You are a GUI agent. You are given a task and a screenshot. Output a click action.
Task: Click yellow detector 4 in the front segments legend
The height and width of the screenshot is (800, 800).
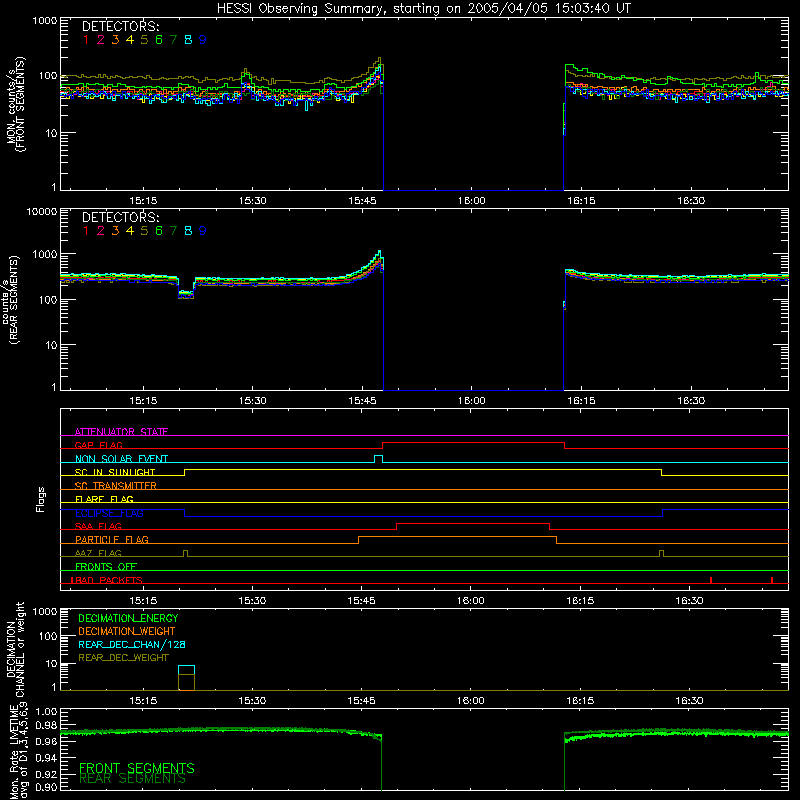(130, 40)
